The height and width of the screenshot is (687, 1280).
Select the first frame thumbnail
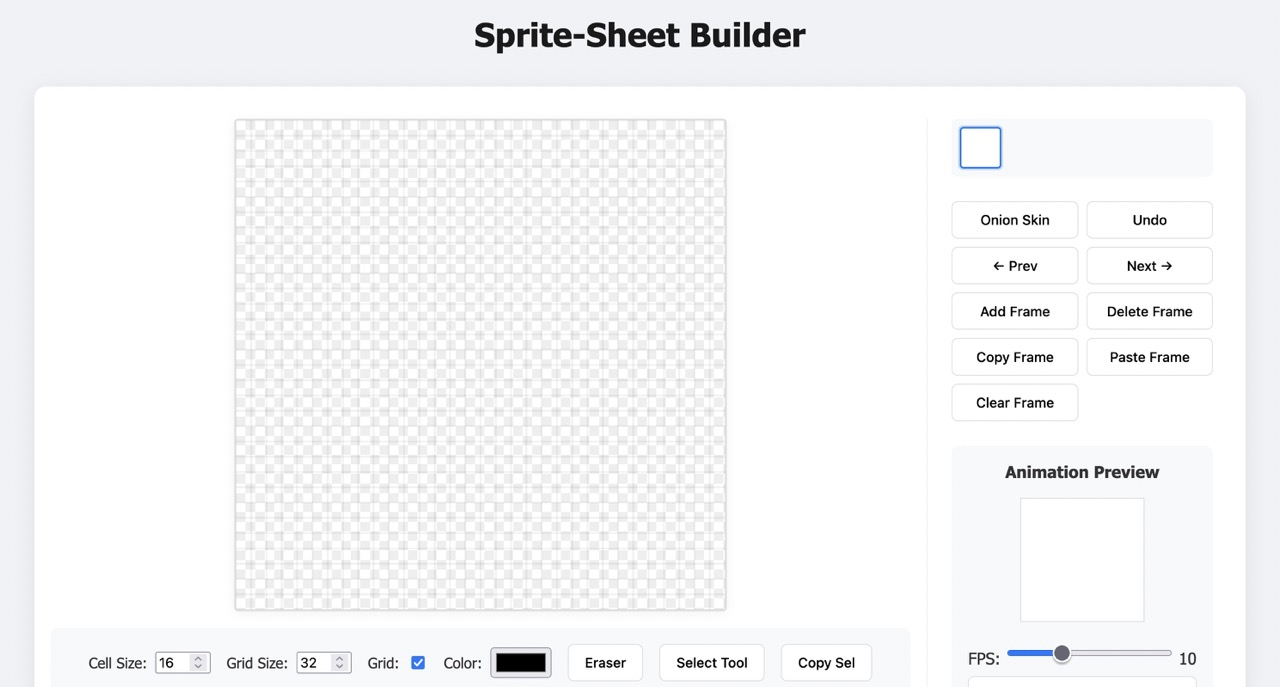coord(980,147)
